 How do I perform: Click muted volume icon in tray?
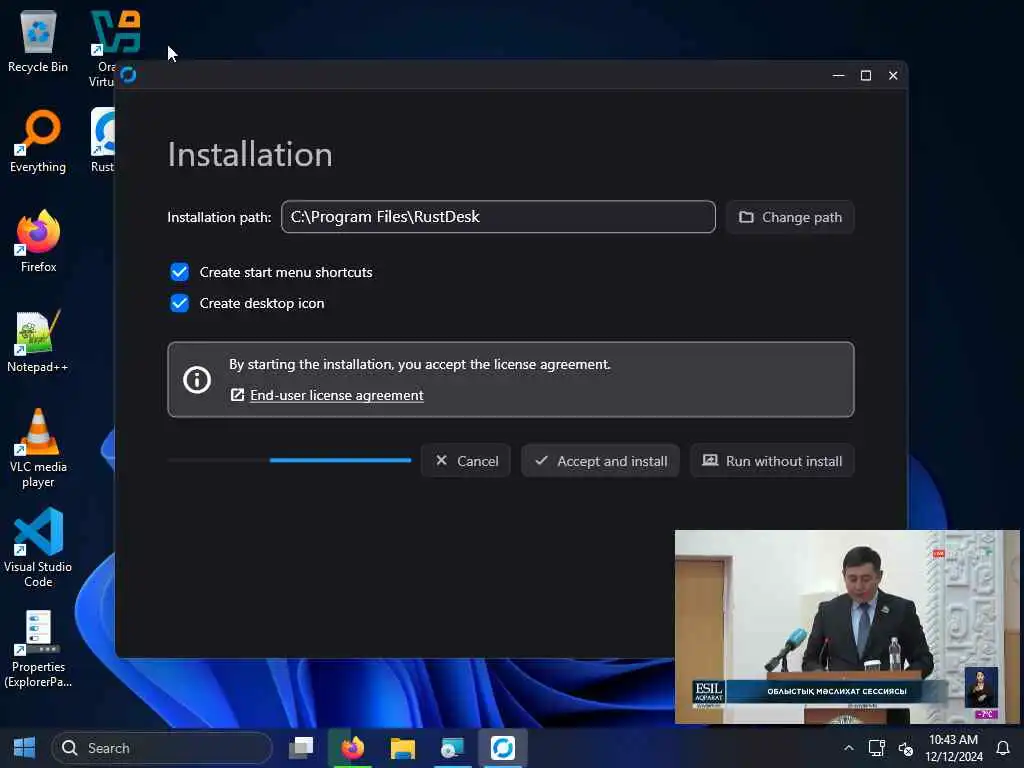(905, 748)
